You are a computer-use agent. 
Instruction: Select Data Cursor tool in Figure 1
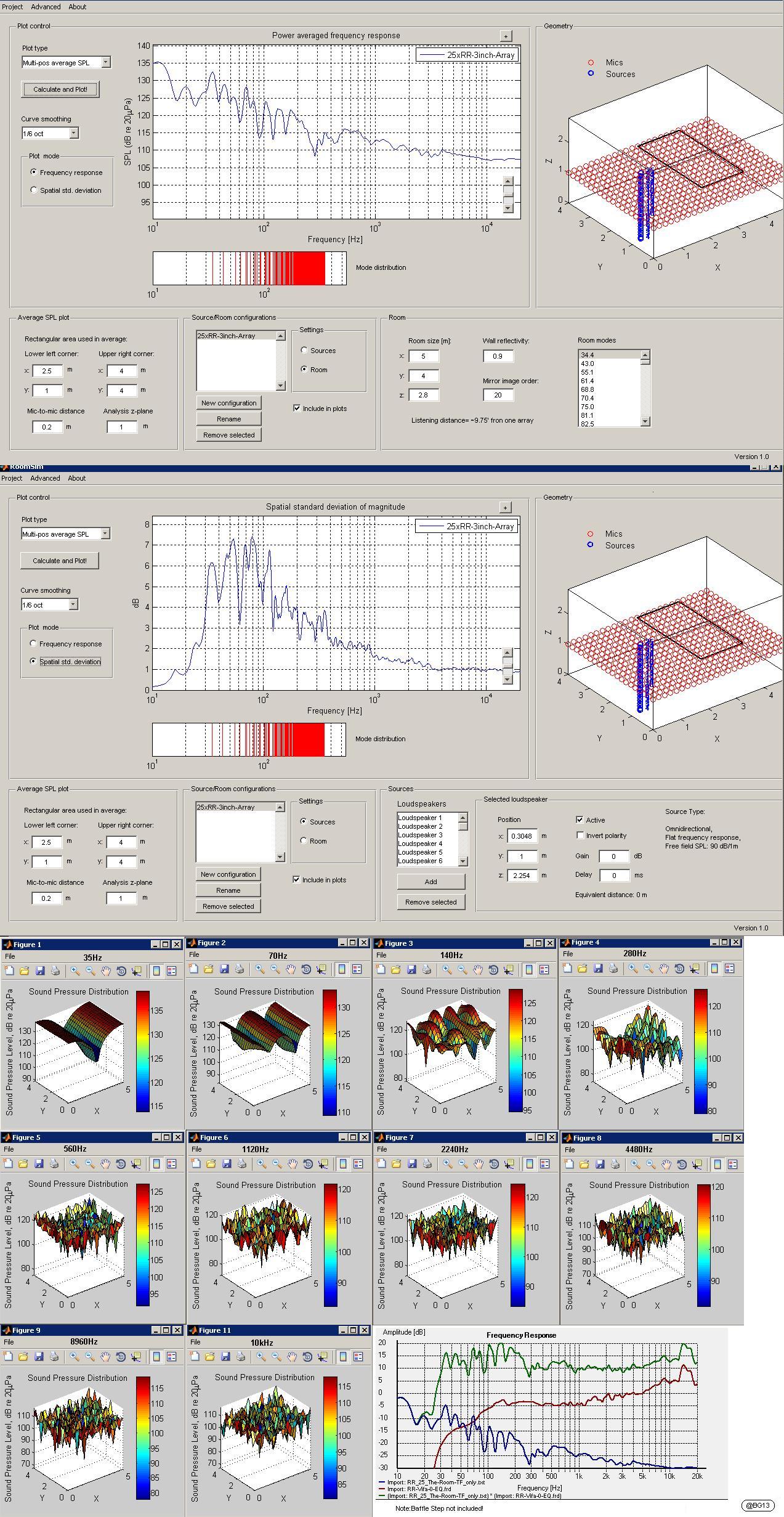tap(137, 971)
